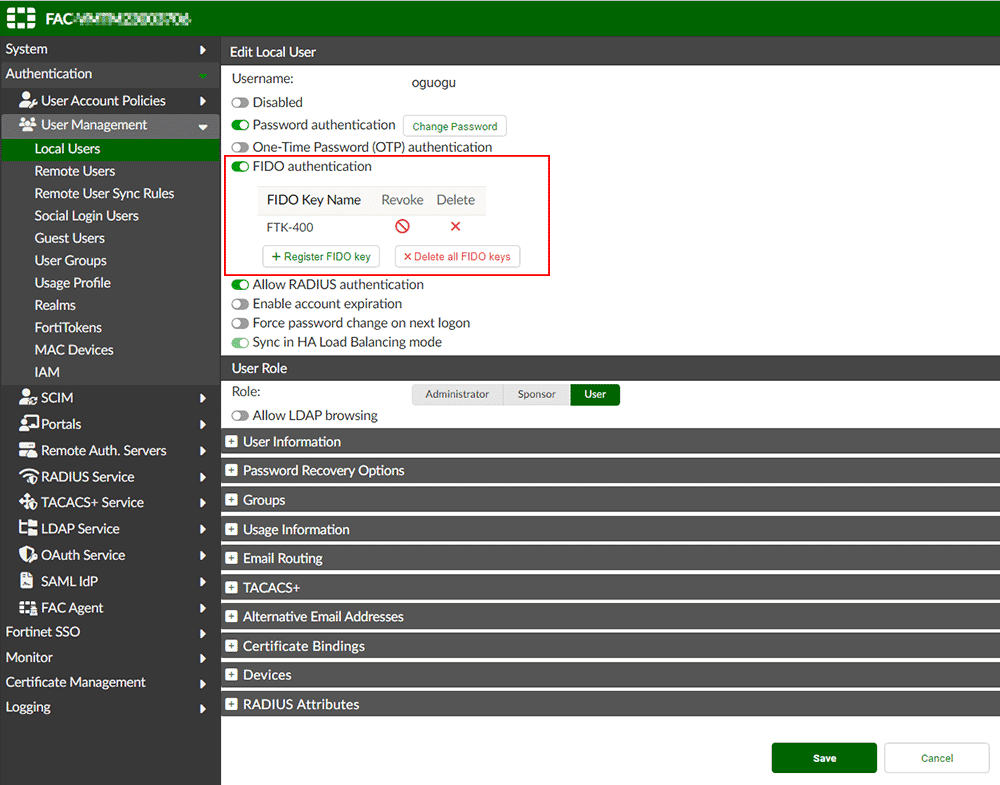1000x785 pixels.
Task: Click the RADIUS Service icon
Action: click(x=29, y=476)
